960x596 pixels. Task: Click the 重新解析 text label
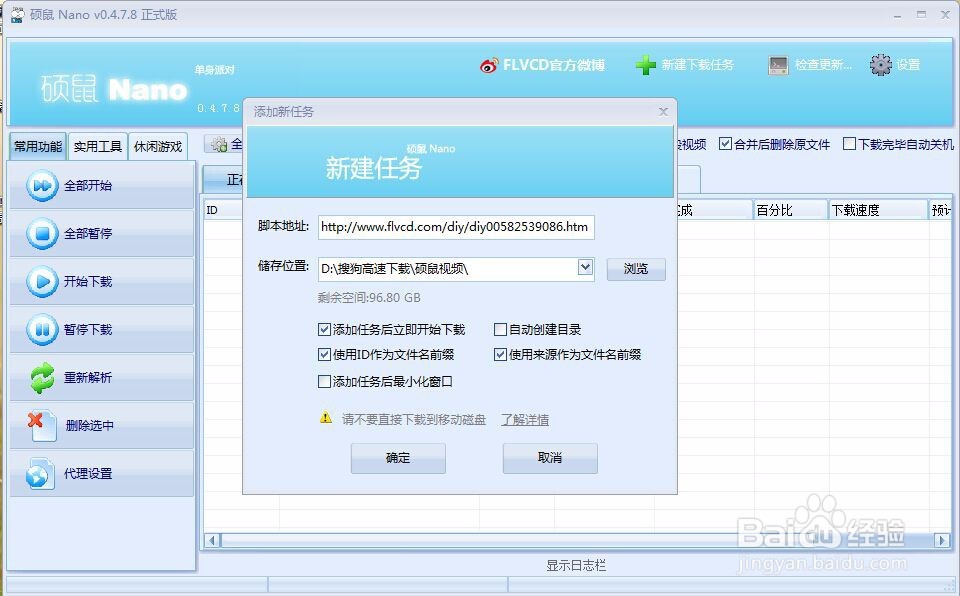88,378
